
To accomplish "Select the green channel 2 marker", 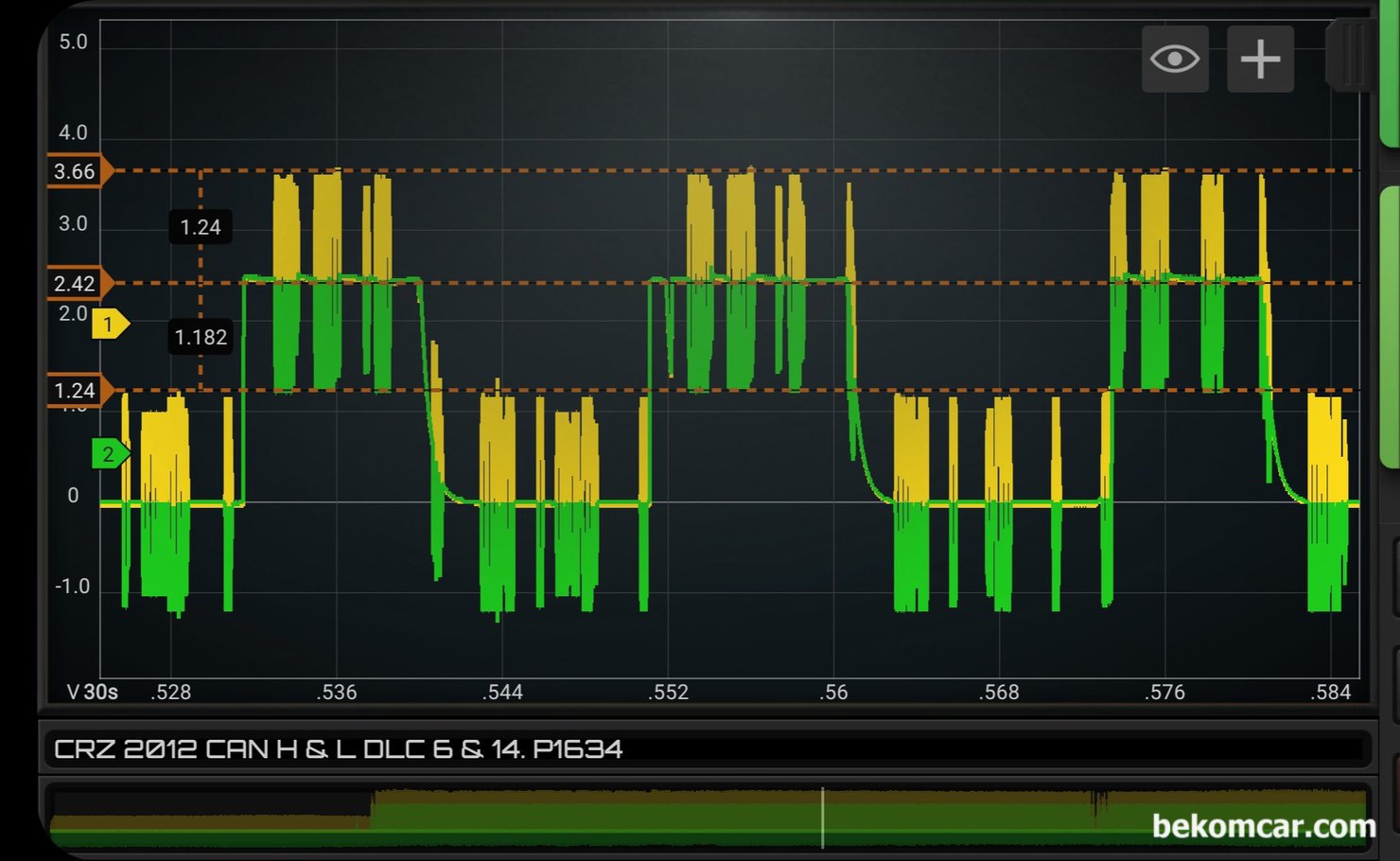I will pos(109,454).
